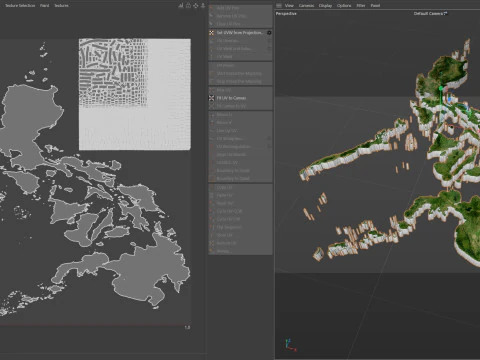
Task: Click Default Camera label
Action: (429, 14)
